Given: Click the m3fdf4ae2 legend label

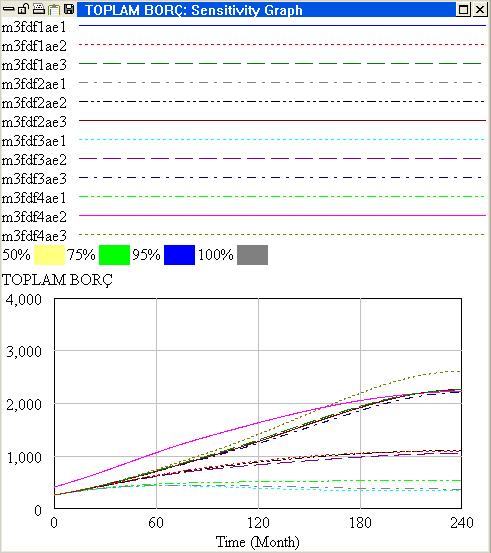Looking at the screenshot, I should click(x=34, y=217).
